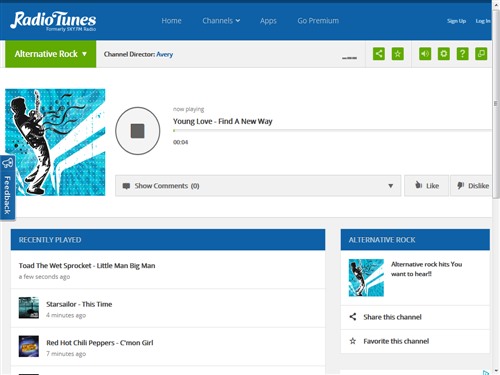Expand the Show Comments (0) bar
The image size is (500, 375).
pyautogui.click(x=258, y=186)
